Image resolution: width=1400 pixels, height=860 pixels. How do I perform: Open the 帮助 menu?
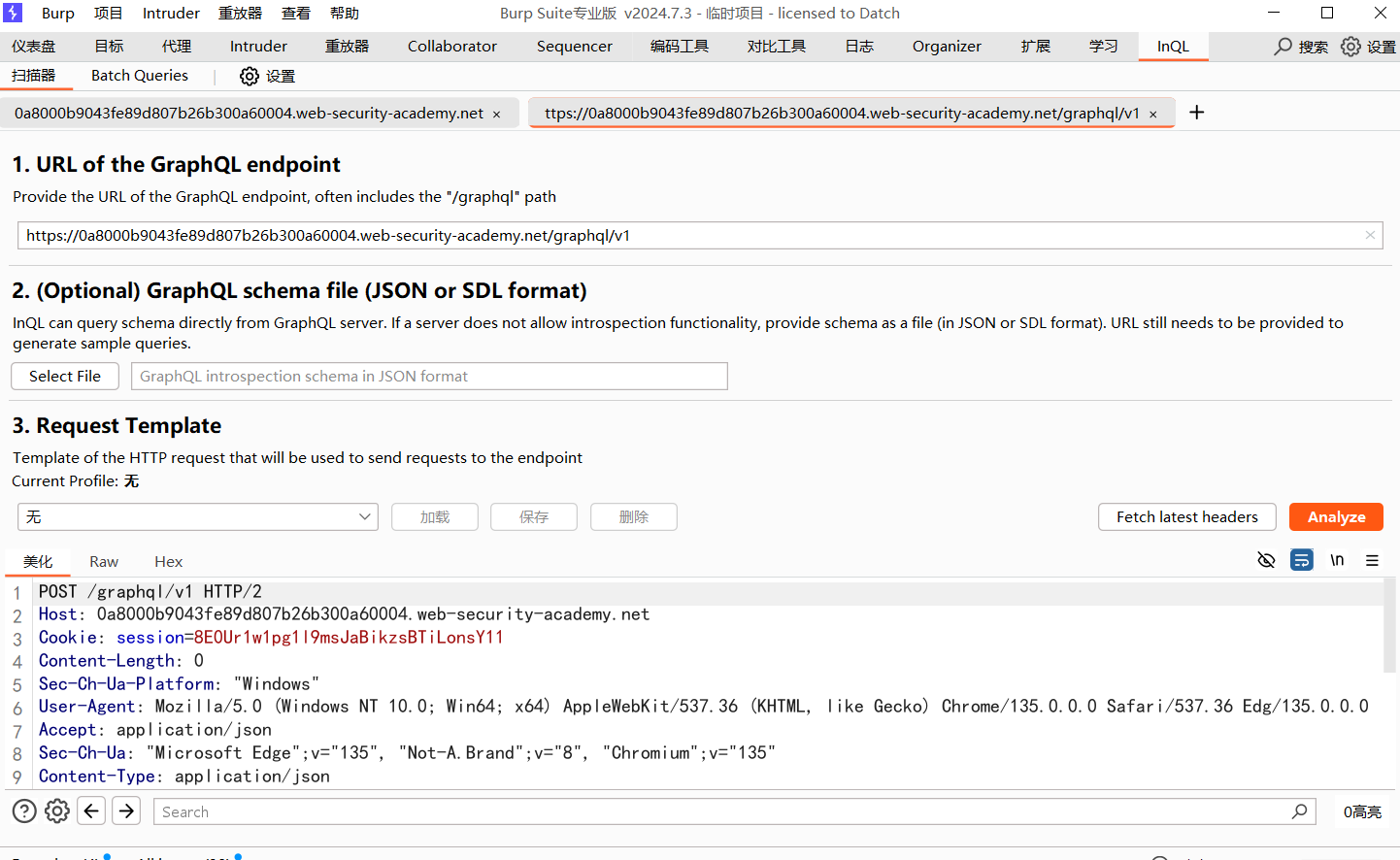[344, 13]
